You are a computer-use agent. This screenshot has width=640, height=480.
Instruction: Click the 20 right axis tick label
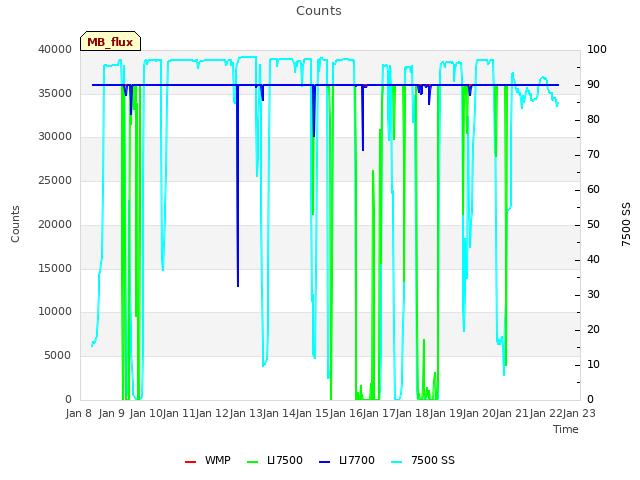(593, 330)
